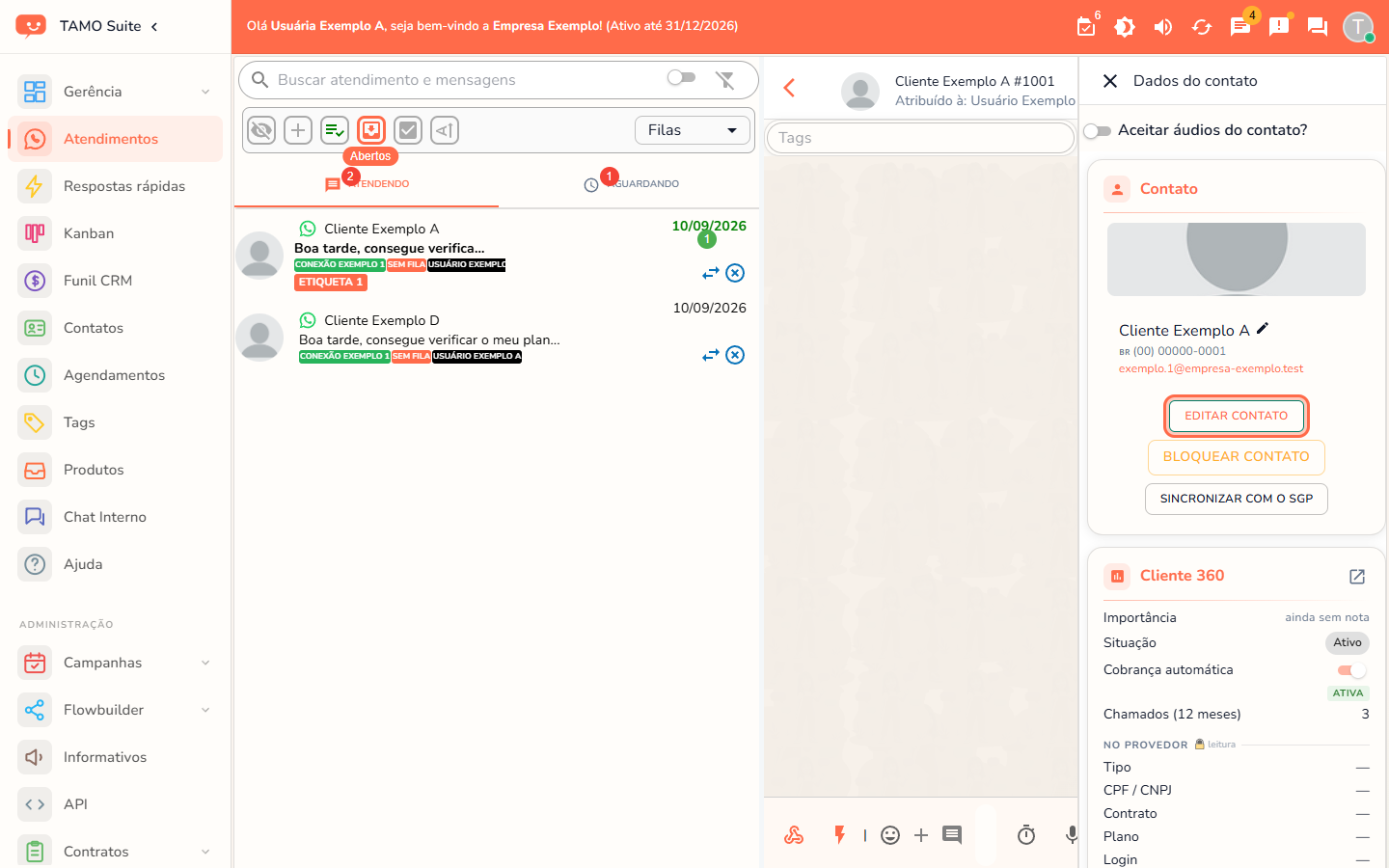This screenshot has width=1389, height=868.
Task: Click the pencil icon beside Cliente Exemplo A
Action: tap(1263, 329)
